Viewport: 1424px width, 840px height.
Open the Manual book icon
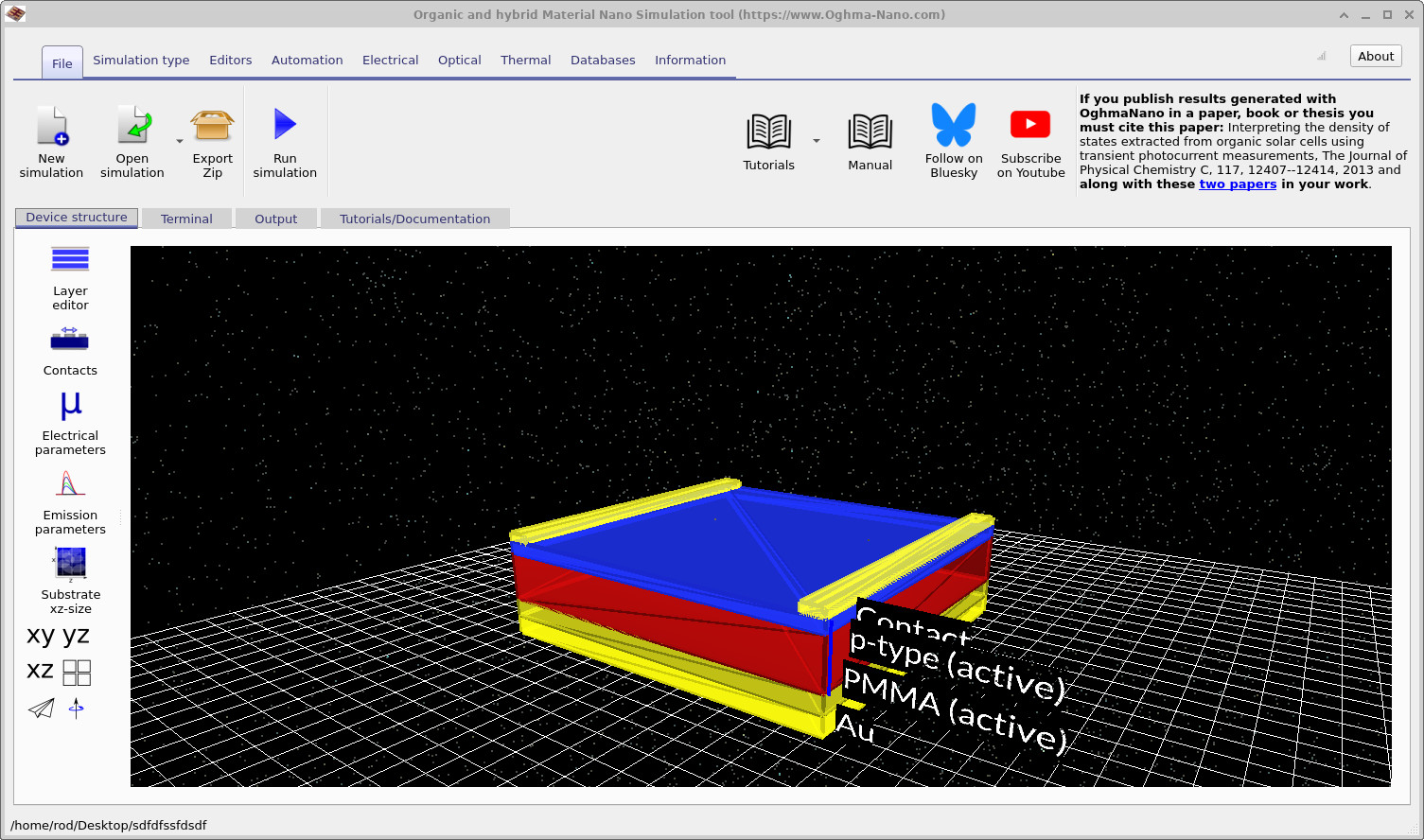point(870,132)
